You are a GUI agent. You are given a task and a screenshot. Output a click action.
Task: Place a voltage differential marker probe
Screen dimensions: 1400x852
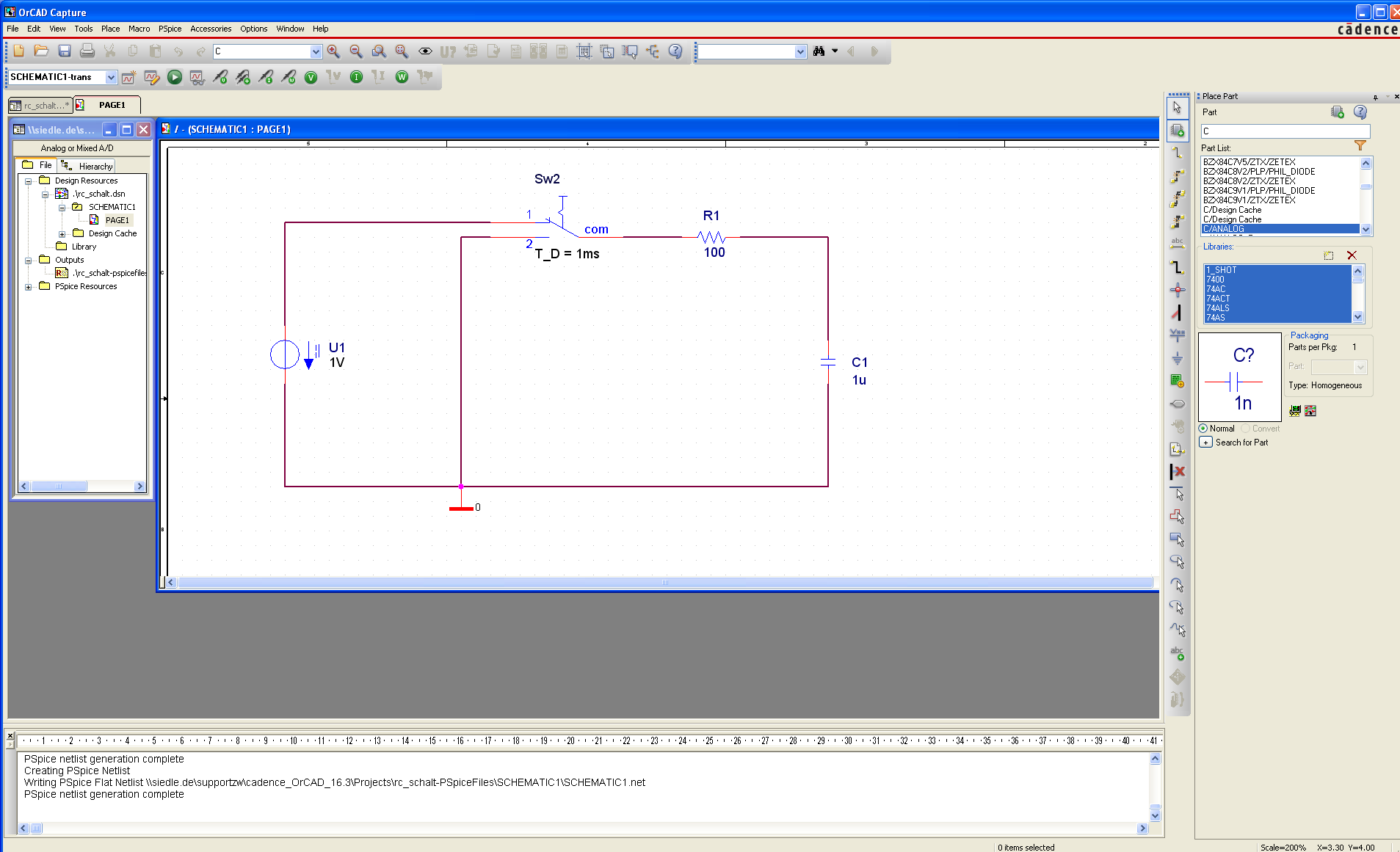click(x=243, y=77)
